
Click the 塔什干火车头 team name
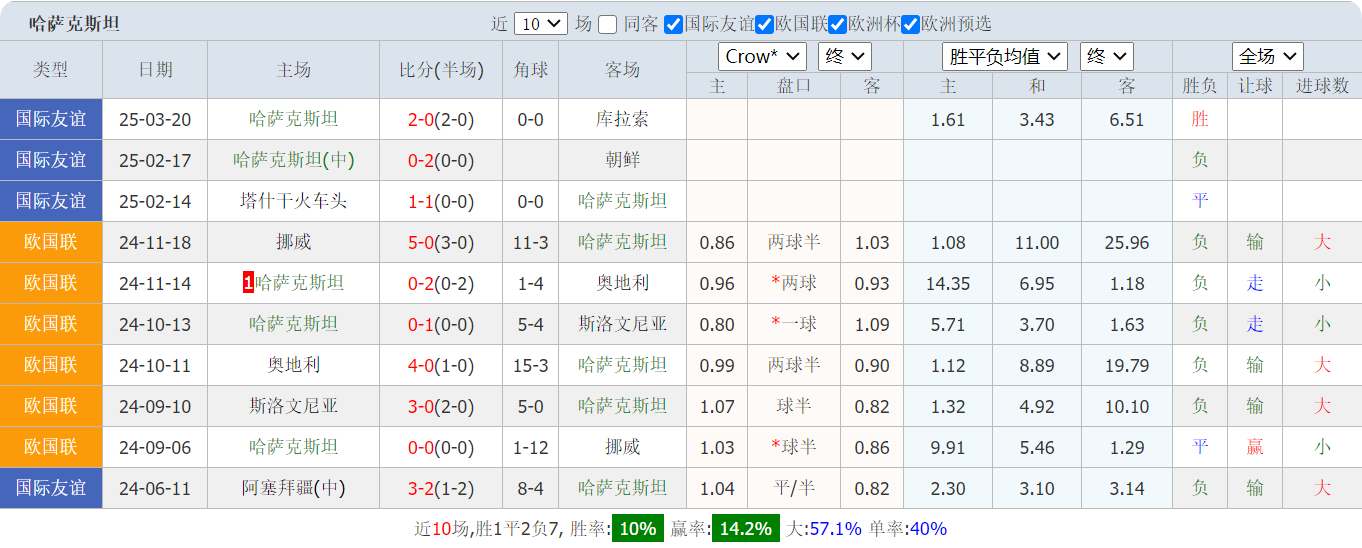[x=293, y=201]
